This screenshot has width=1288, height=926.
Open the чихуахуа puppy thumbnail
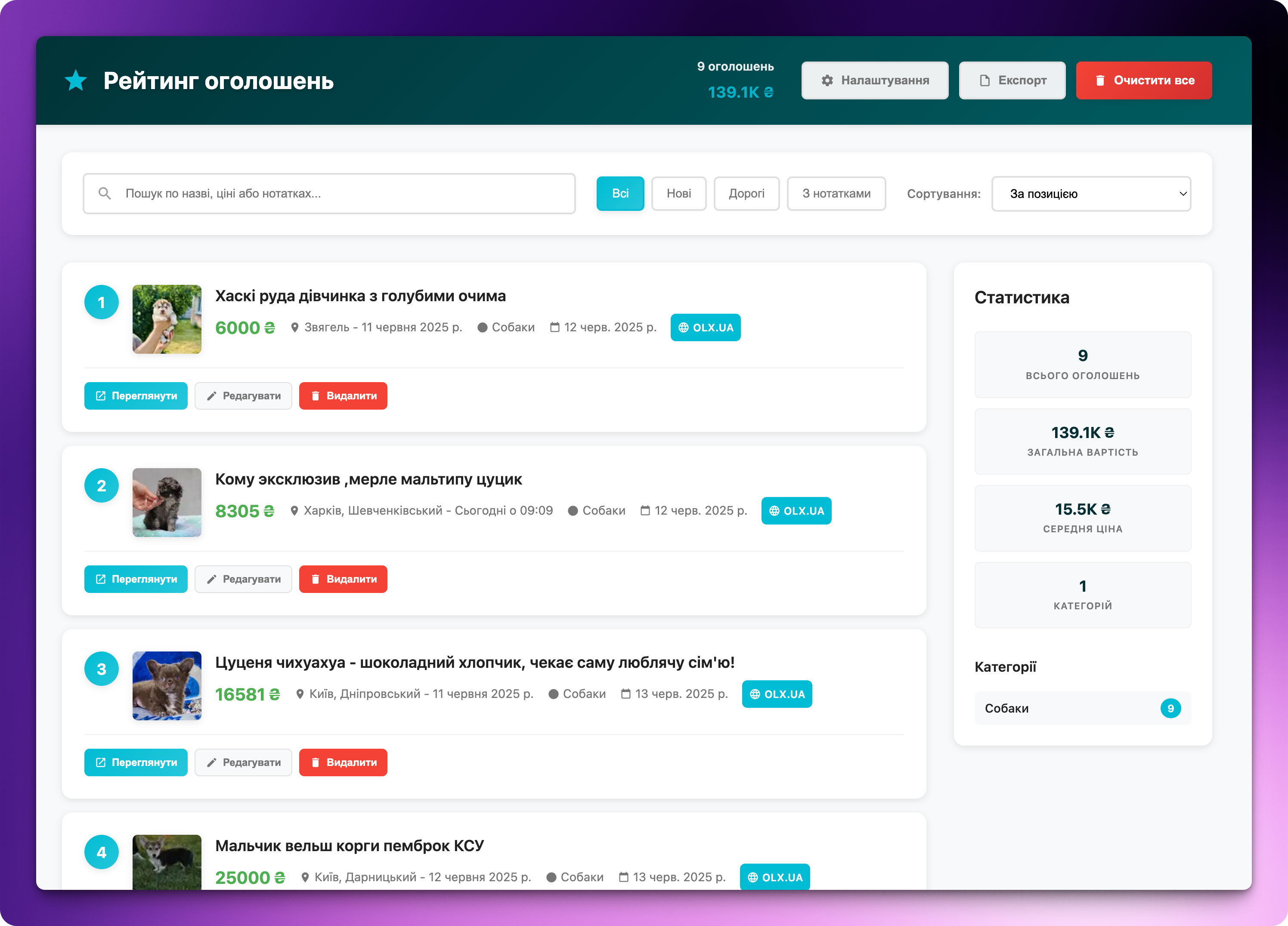click(x=167, y=686)
